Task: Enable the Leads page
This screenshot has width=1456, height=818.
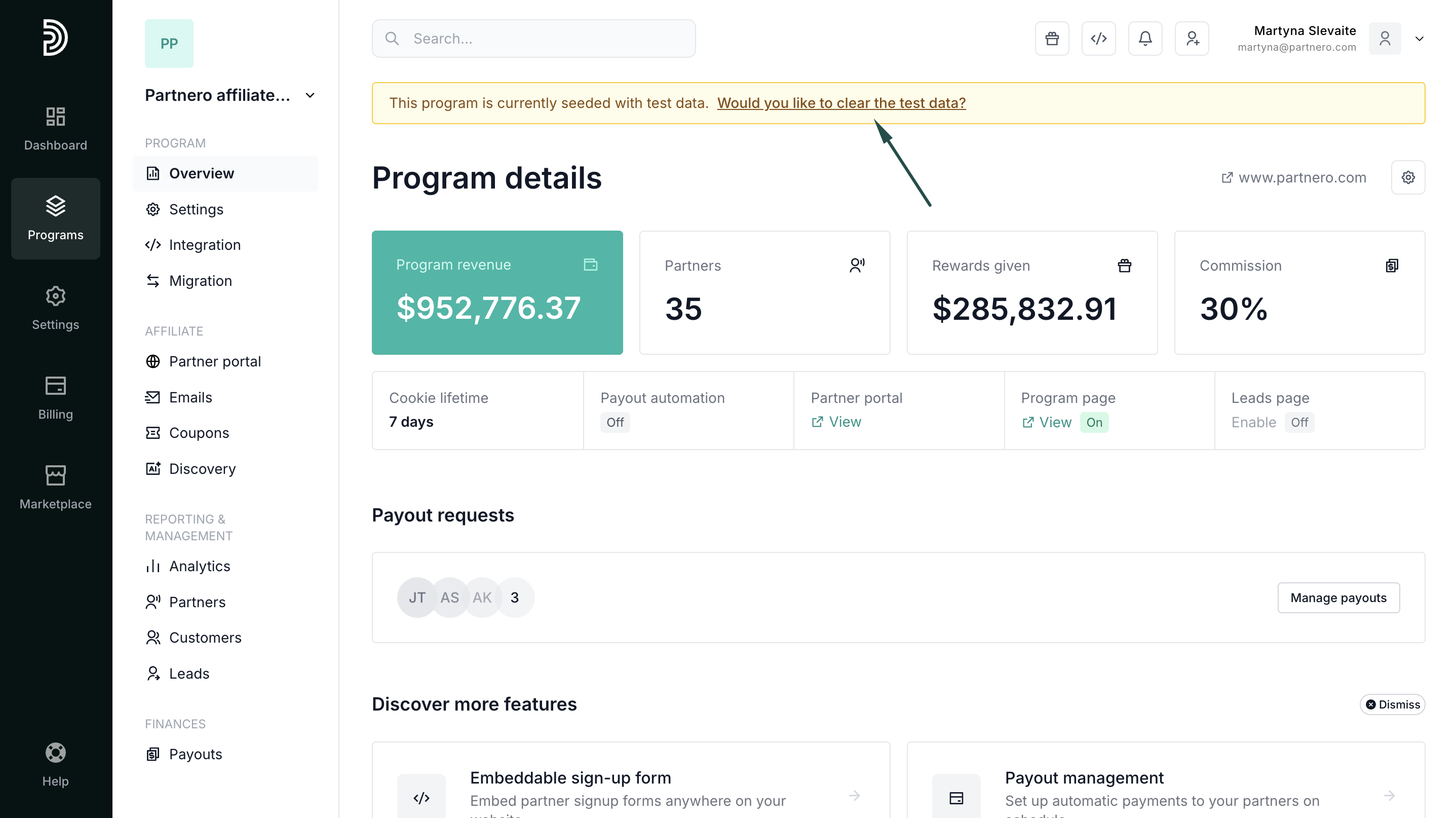Action: pyautogui.click(x=1254, y=422)
